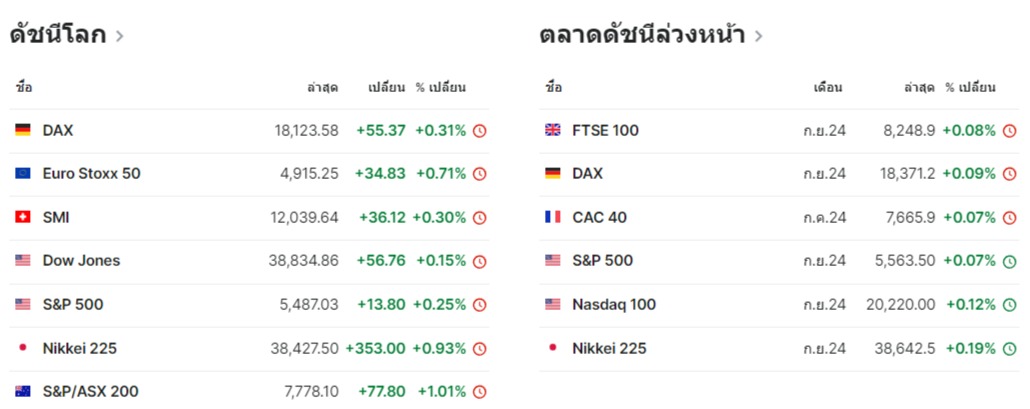Image resolution: width=1030 pixels, height=409 pixels.
Task: Click the EU flag icon beside Euro Stoxx 50
Action: click(x=23, y=174)
